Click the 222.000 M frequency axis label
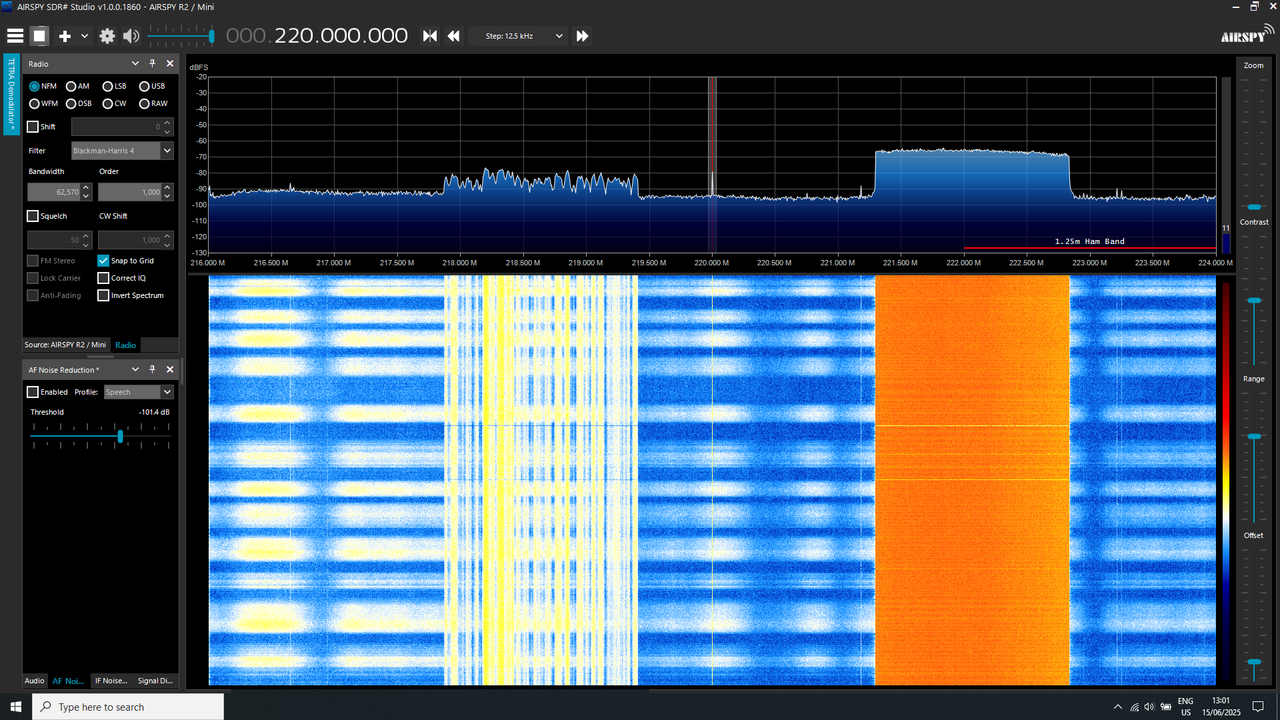 (x=964, y=262)
